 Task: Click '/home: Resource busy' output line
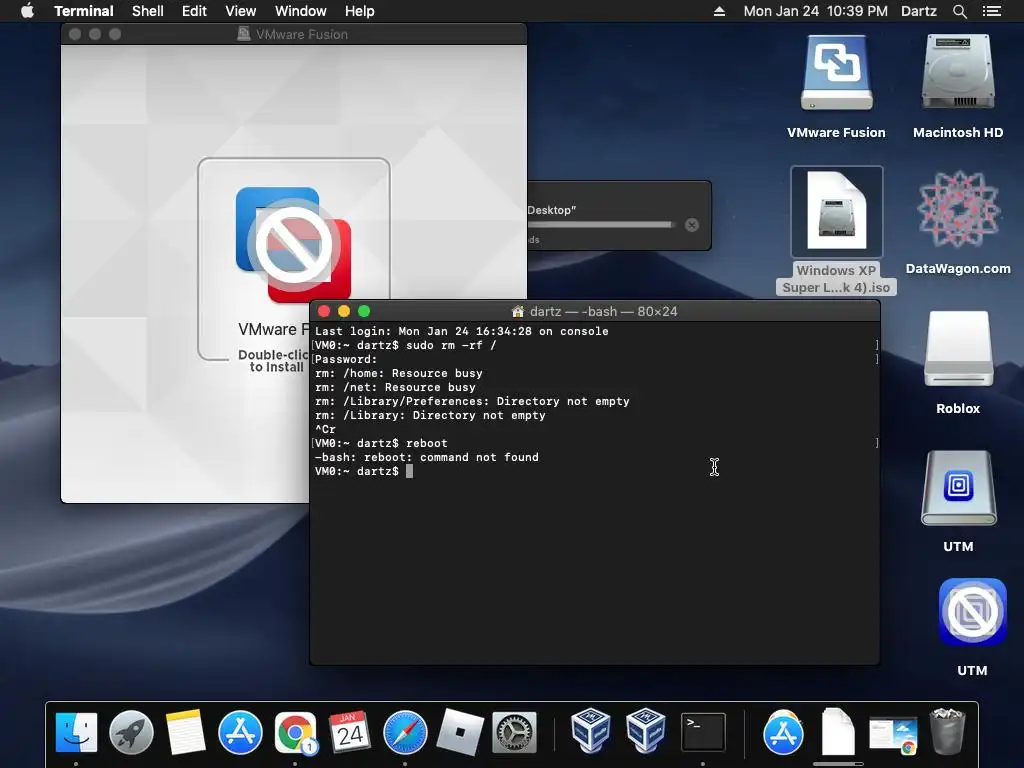point(398,373)
